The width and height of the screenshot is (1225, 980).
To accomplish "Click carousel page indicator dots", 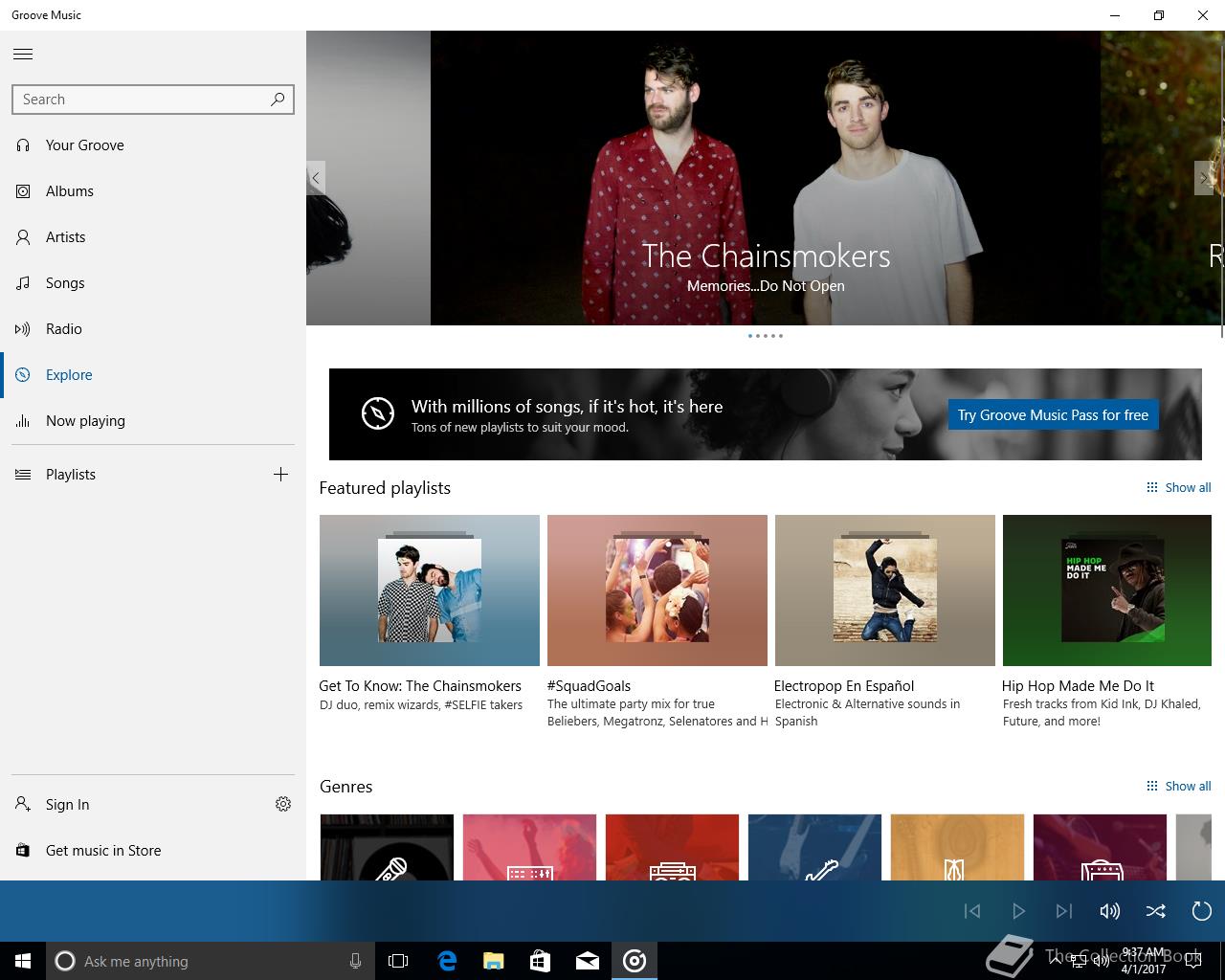I will point(766,336).
